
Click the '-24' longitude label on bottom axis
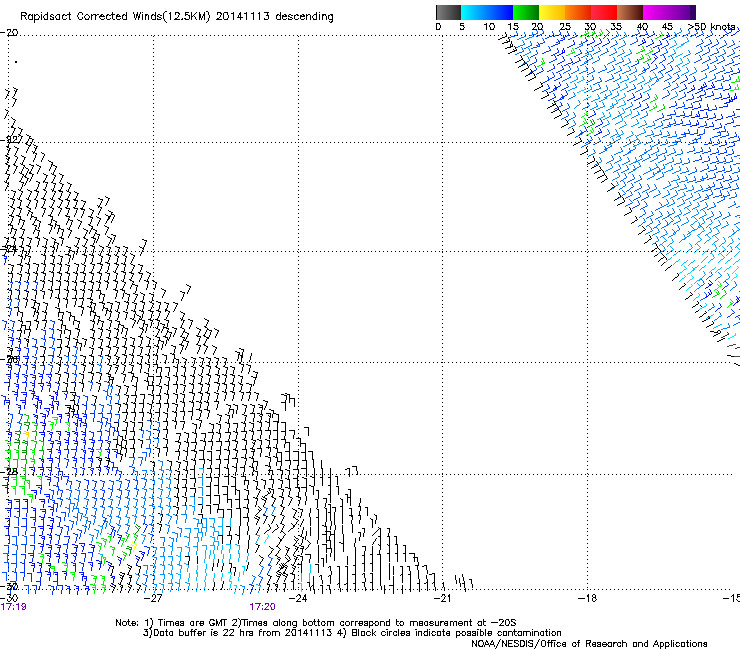tap(298, 598)
